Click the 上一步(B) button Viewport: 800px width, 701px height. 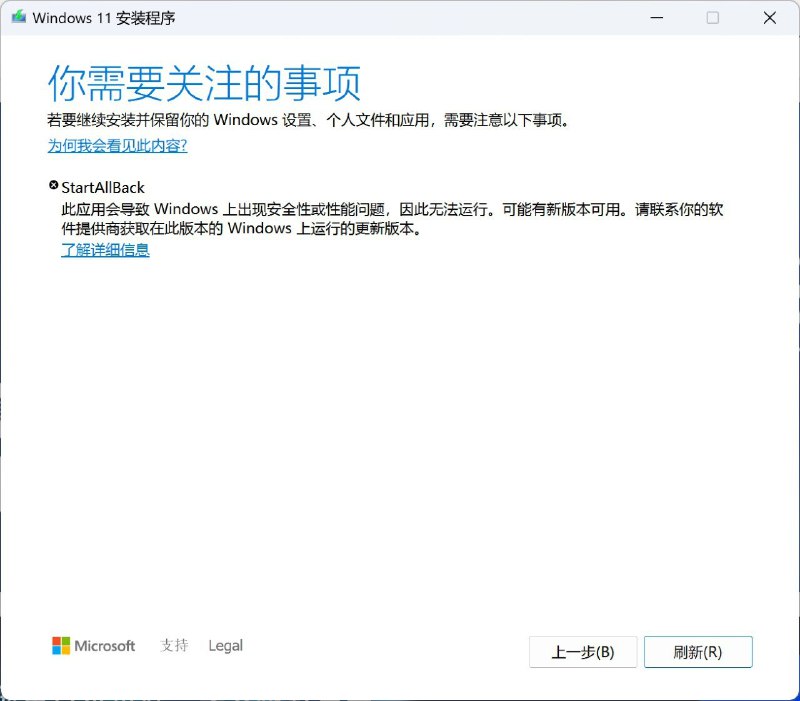point(583,652)
